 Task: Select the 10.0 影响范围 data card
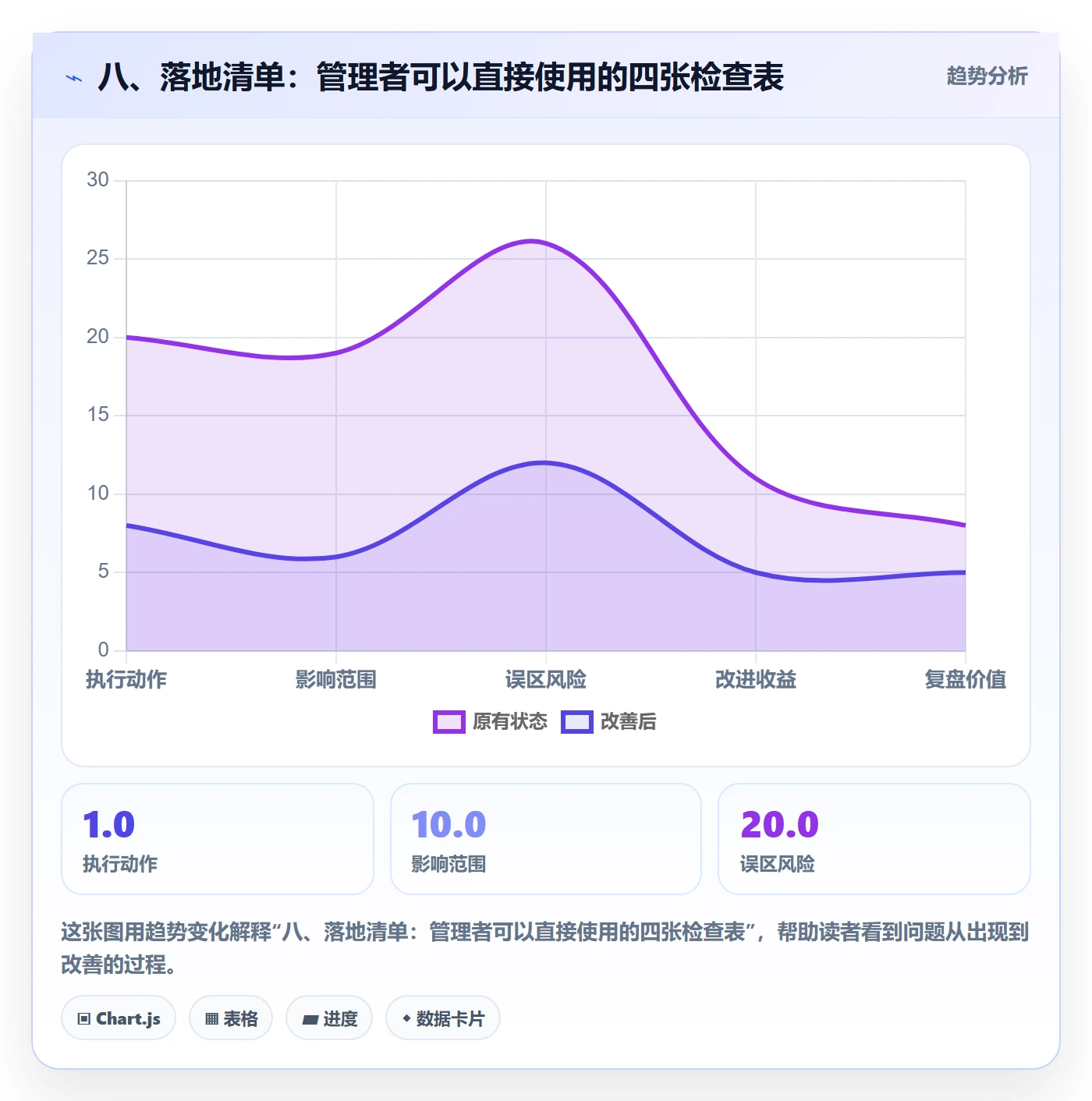546,839
